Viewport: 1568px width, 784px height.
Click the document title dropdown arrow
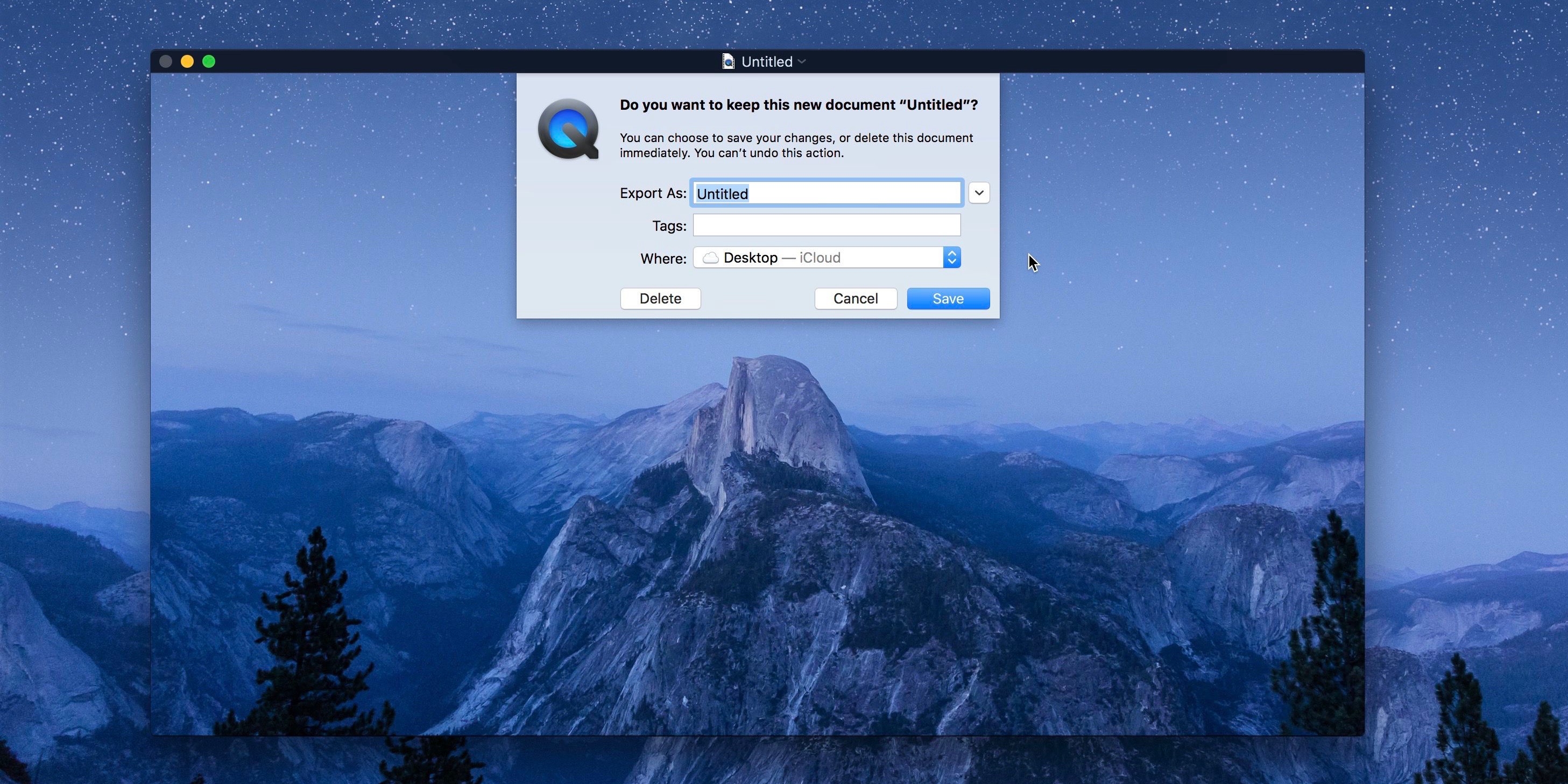803,62
